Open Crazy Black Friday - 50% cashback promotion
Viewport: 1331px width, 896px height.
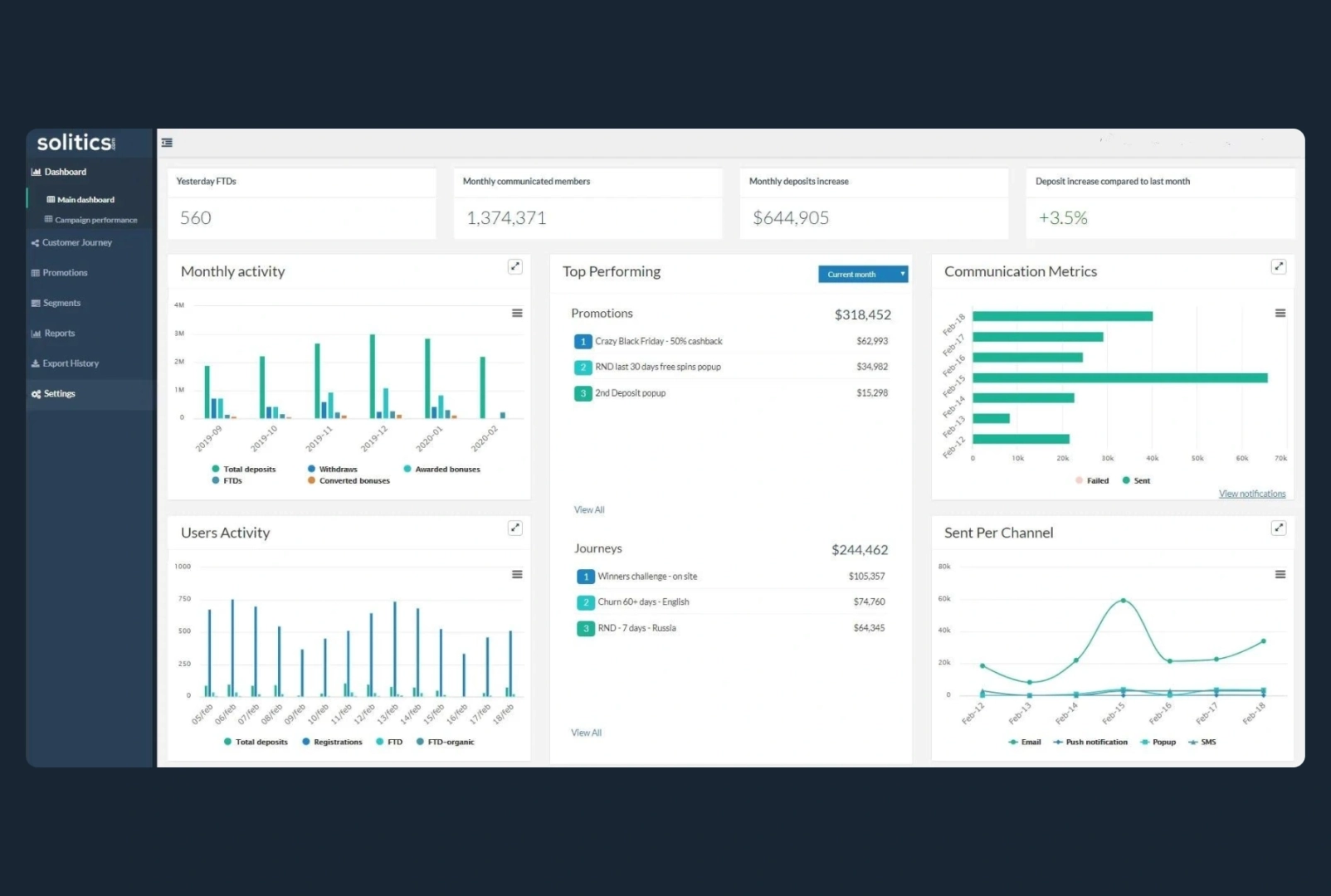(659, 342)
